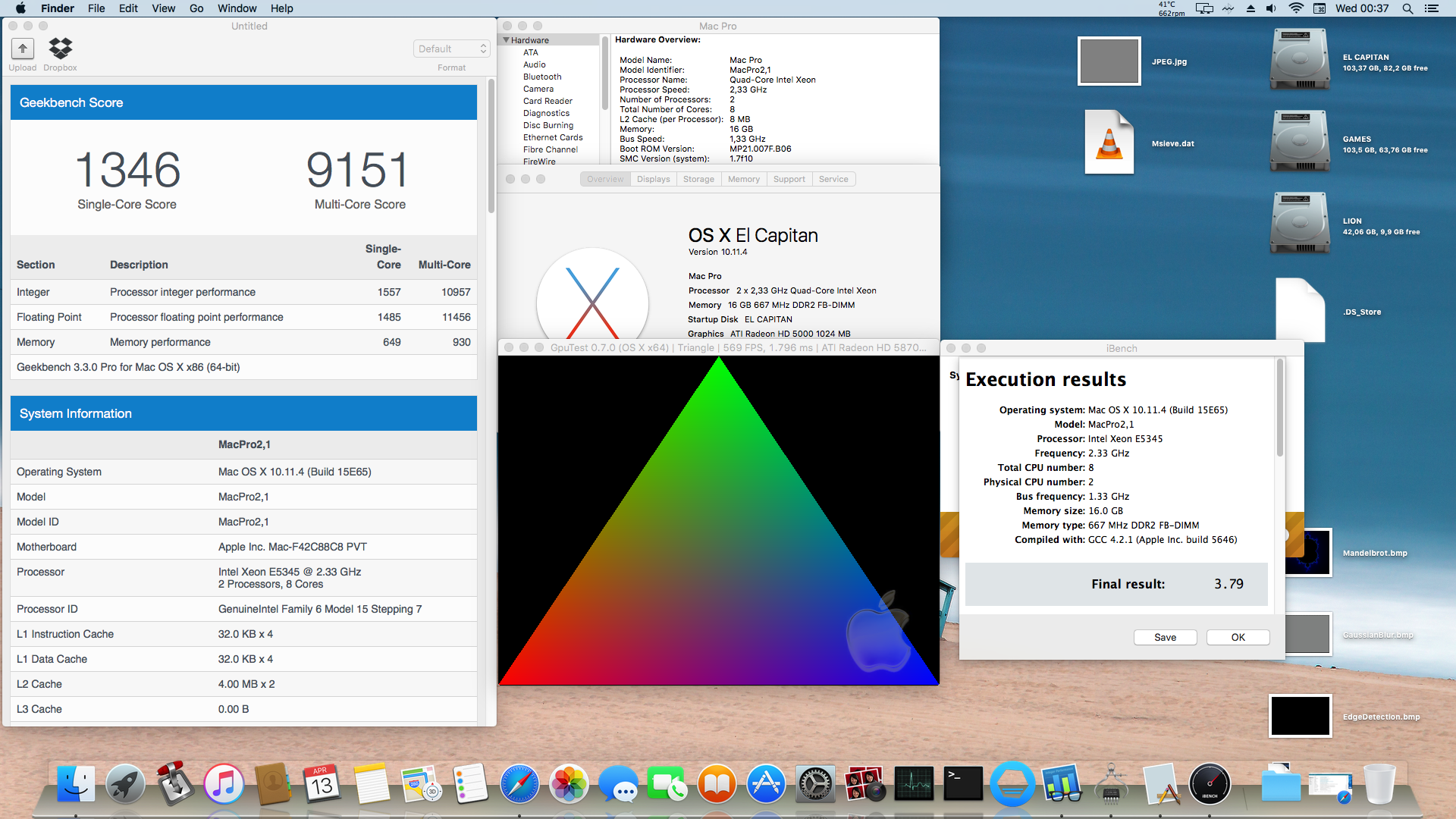Click Save button in iBench results
The image size is (1456, 819).
point(1166,637)
